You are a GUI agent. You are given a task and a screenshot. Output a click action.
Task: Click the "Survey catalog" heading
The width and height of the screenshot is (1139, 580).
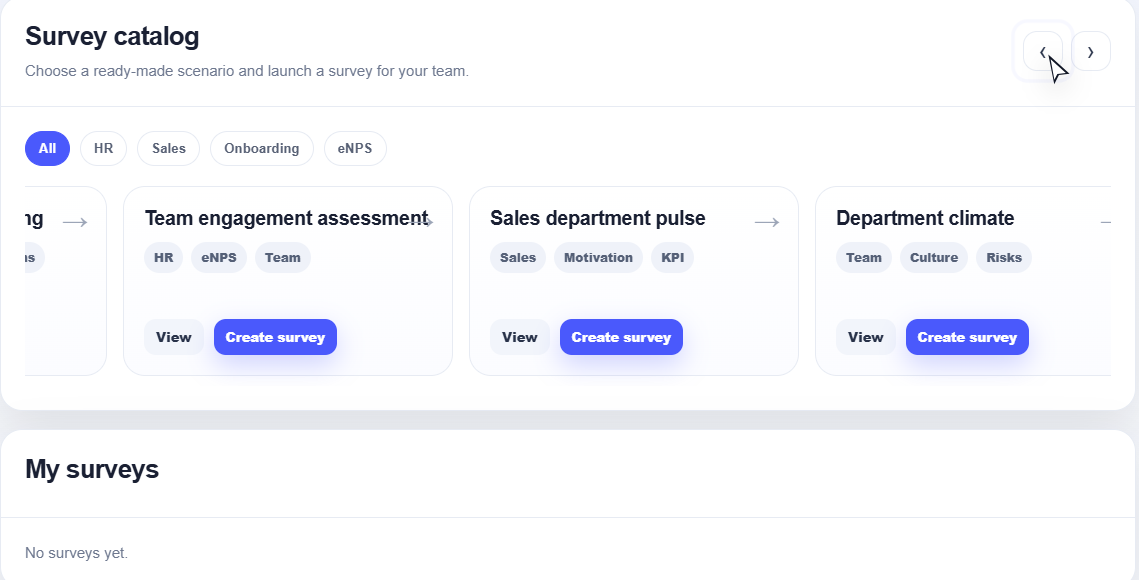click(112, 36)
